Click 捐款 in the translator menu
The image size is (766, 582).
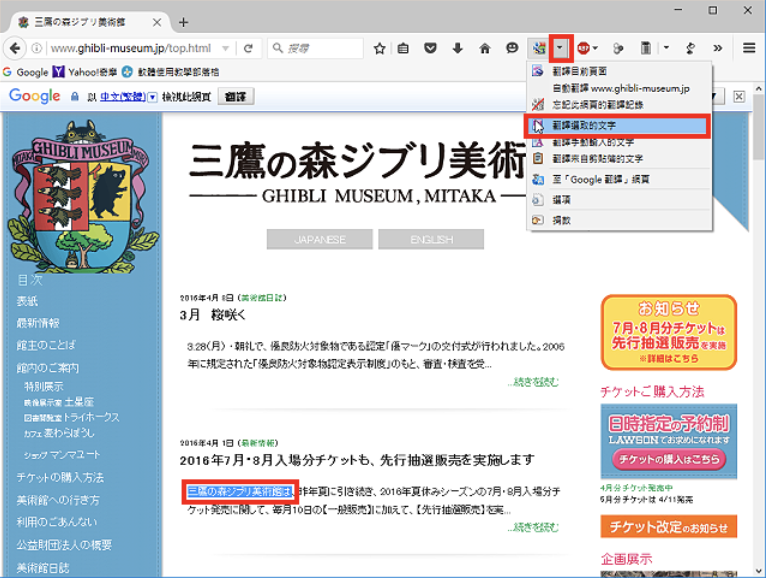point(619,220)
